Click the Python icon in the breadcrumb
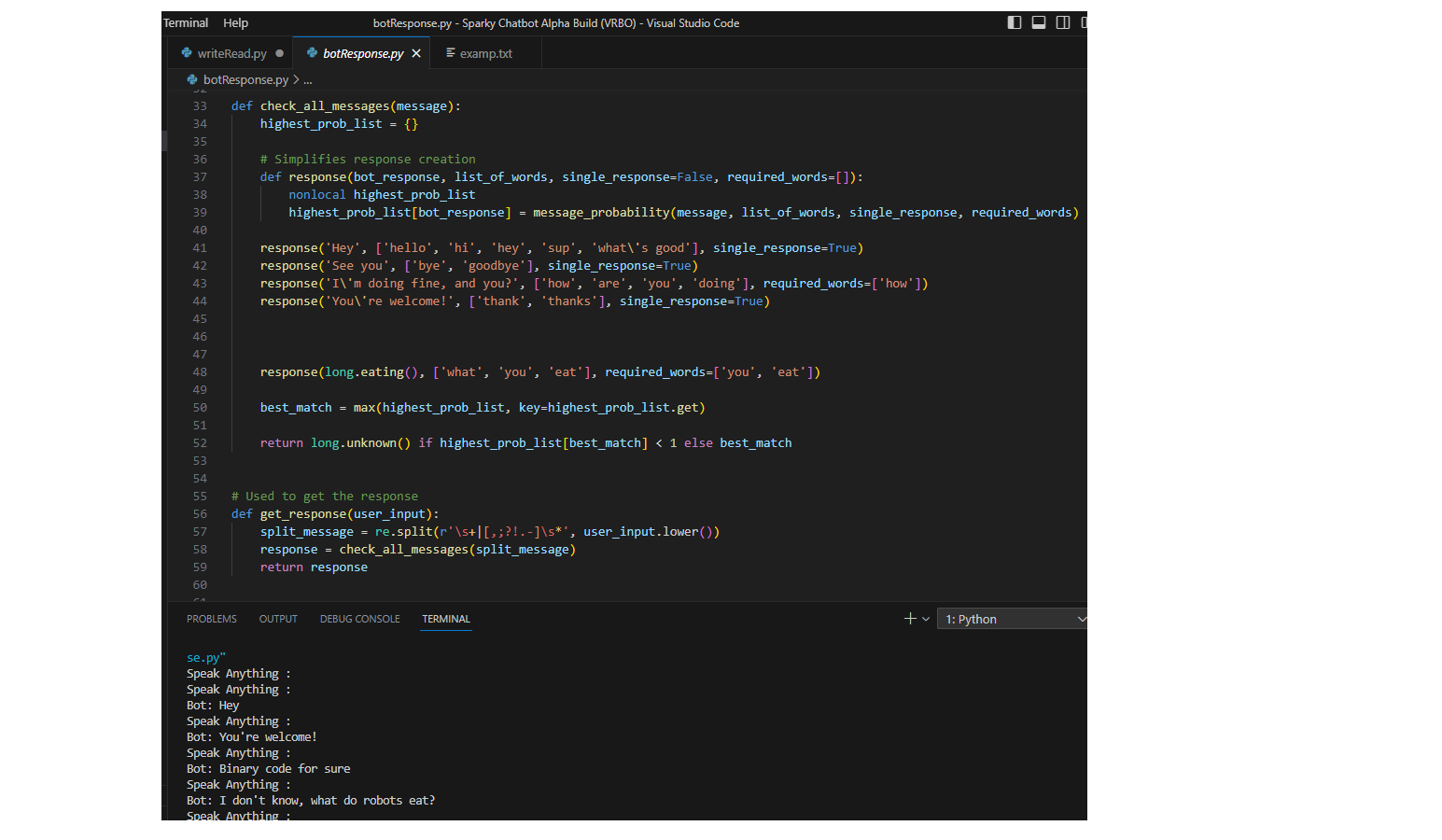The height and width of the screenshot is (840, 1442). (192, 80)
